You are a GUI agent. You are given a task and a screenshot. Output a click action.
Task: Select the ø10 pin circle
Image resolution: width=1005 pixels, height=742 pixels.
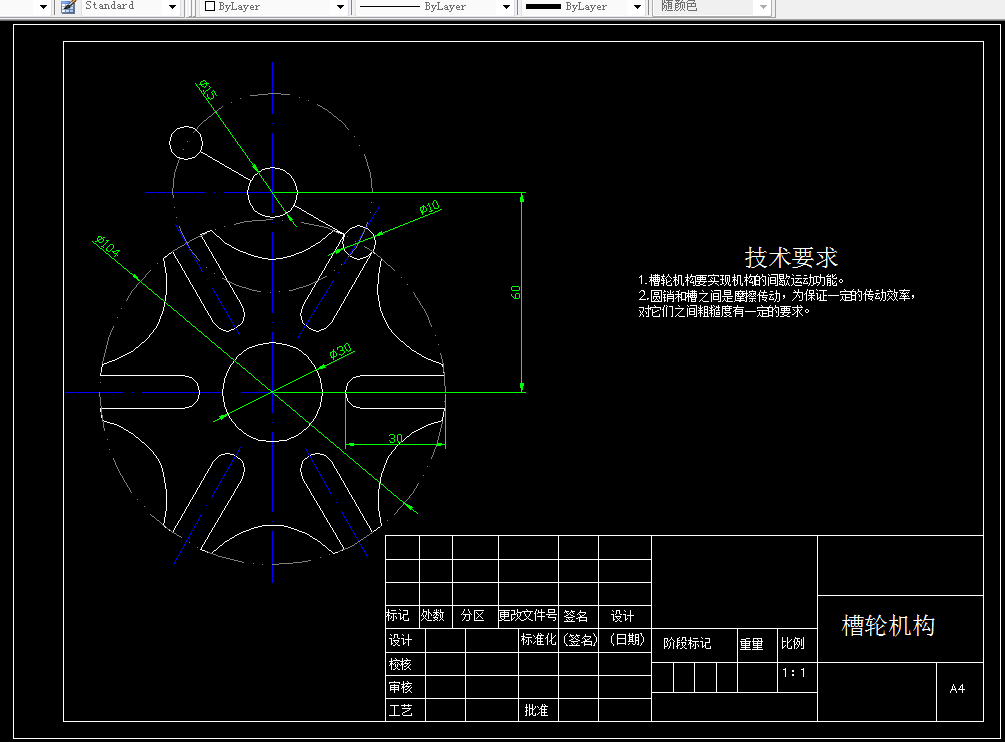click(359, 242)
